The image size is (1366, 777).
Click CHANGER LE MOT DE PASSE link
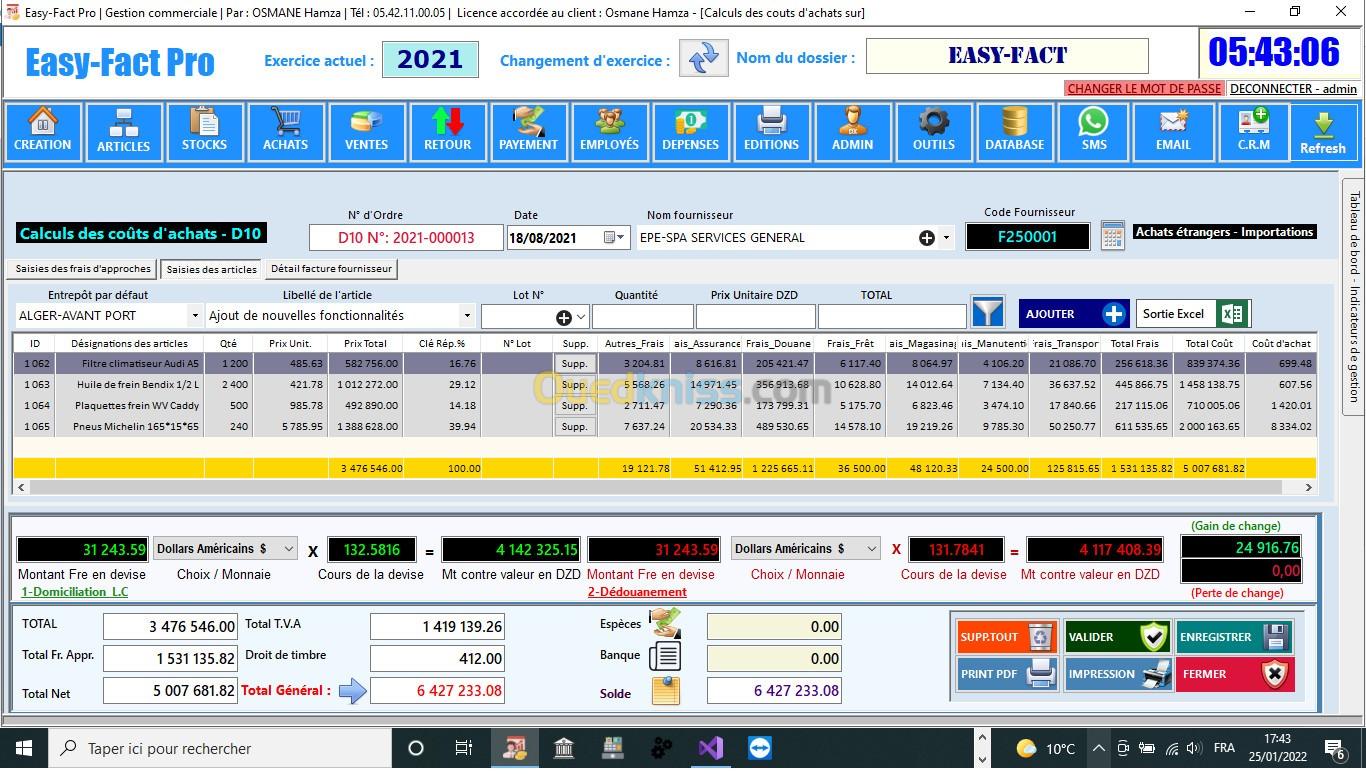click(x=1144, y=89)
